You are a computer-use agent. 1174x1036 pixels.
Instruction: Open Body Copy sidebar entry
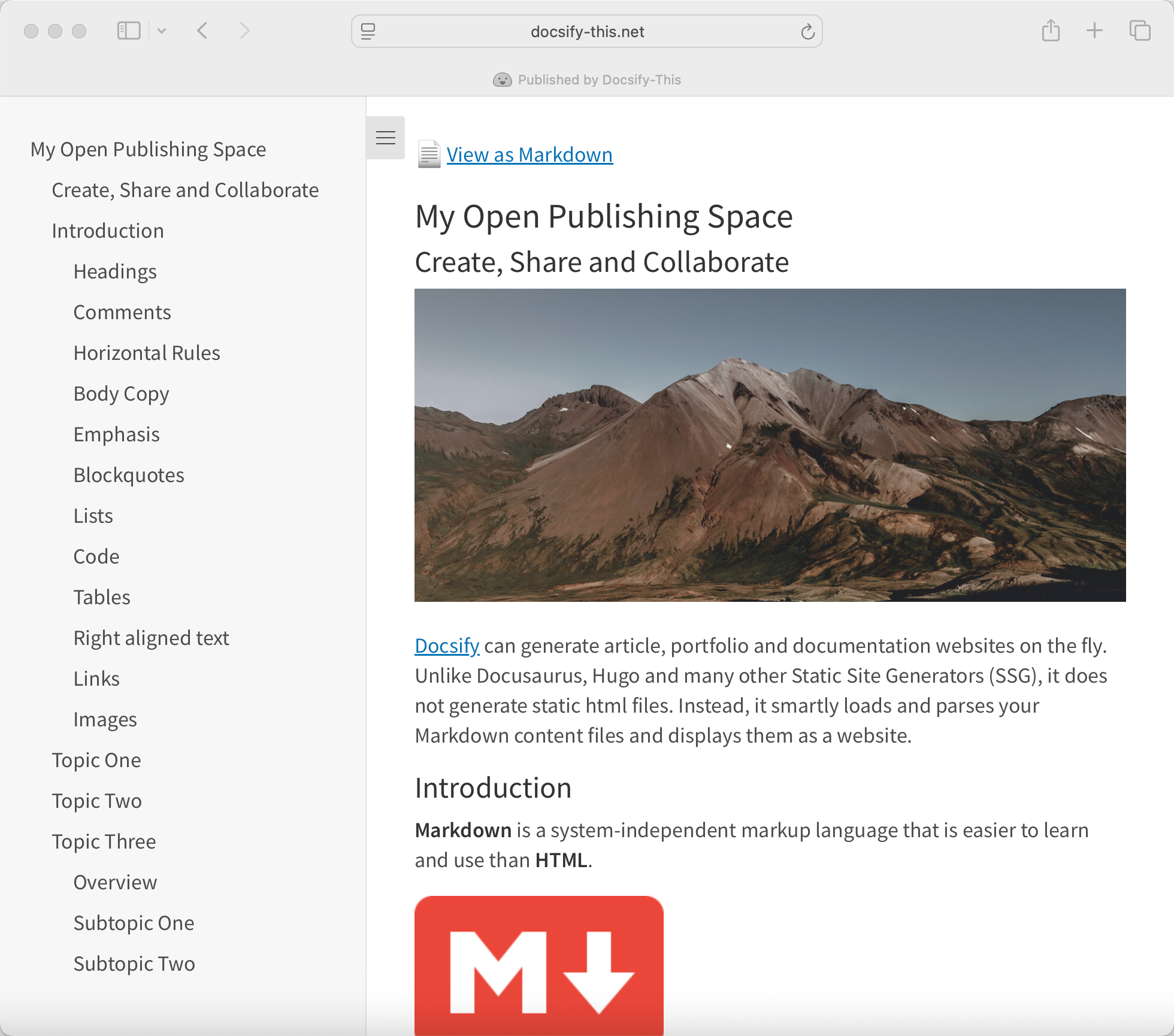click(x=122, y=393)
